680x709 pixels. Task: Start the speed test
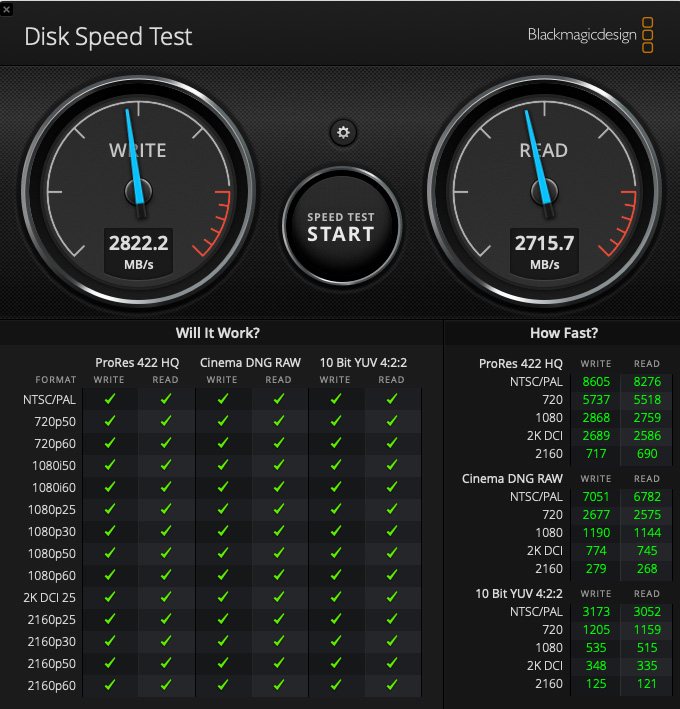pos(342,226)
